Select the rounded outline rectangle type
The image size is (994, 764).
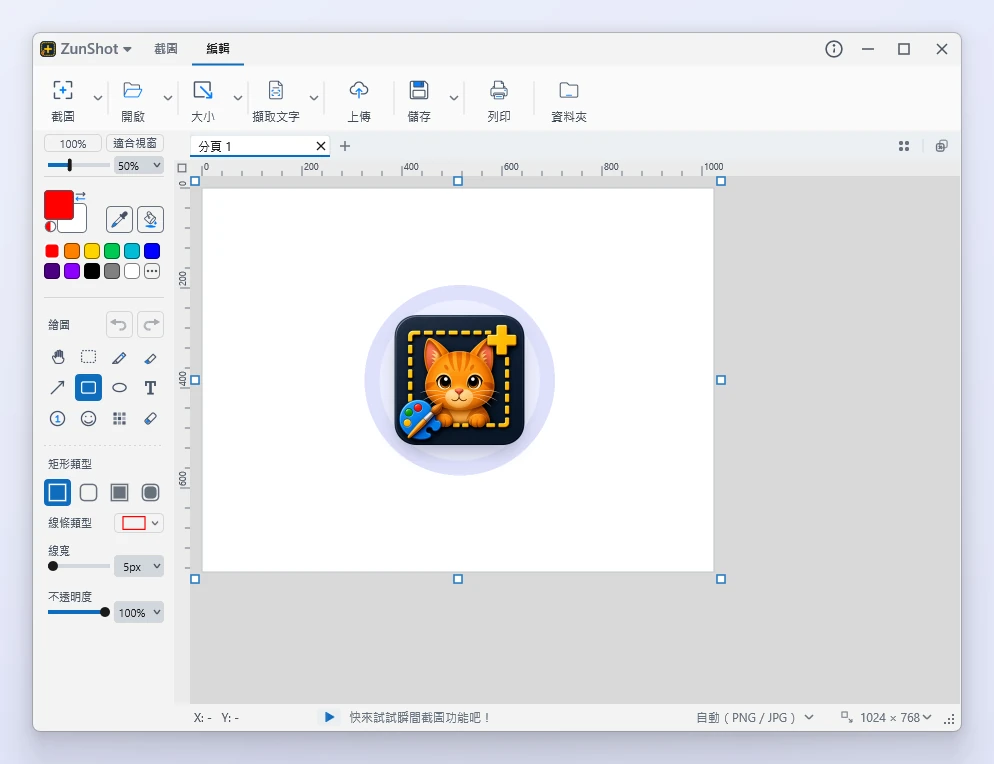point(89,493)
